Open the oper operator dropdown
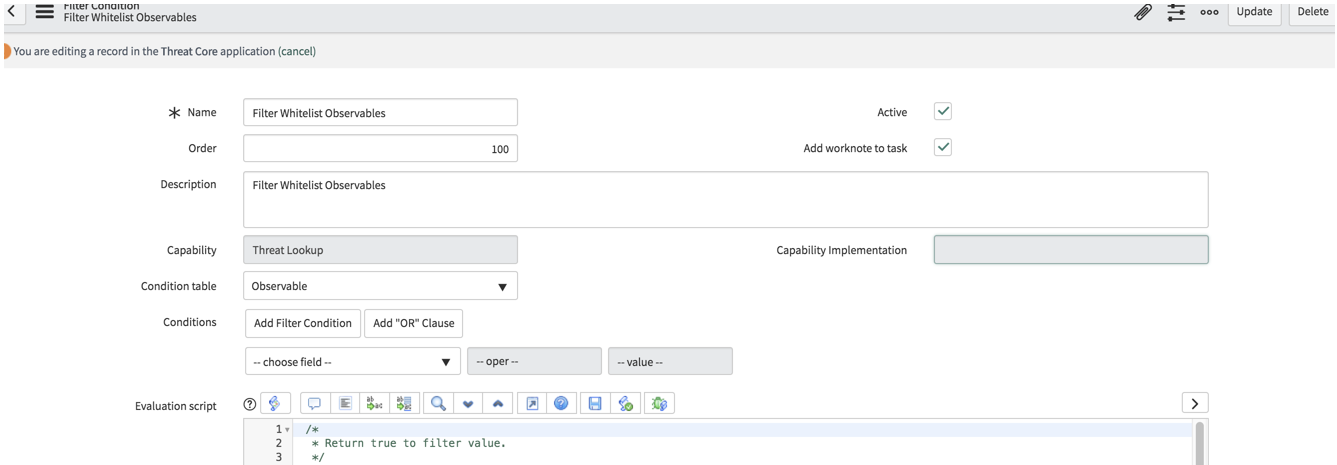1337x465 pixels. tap(534, 361)
